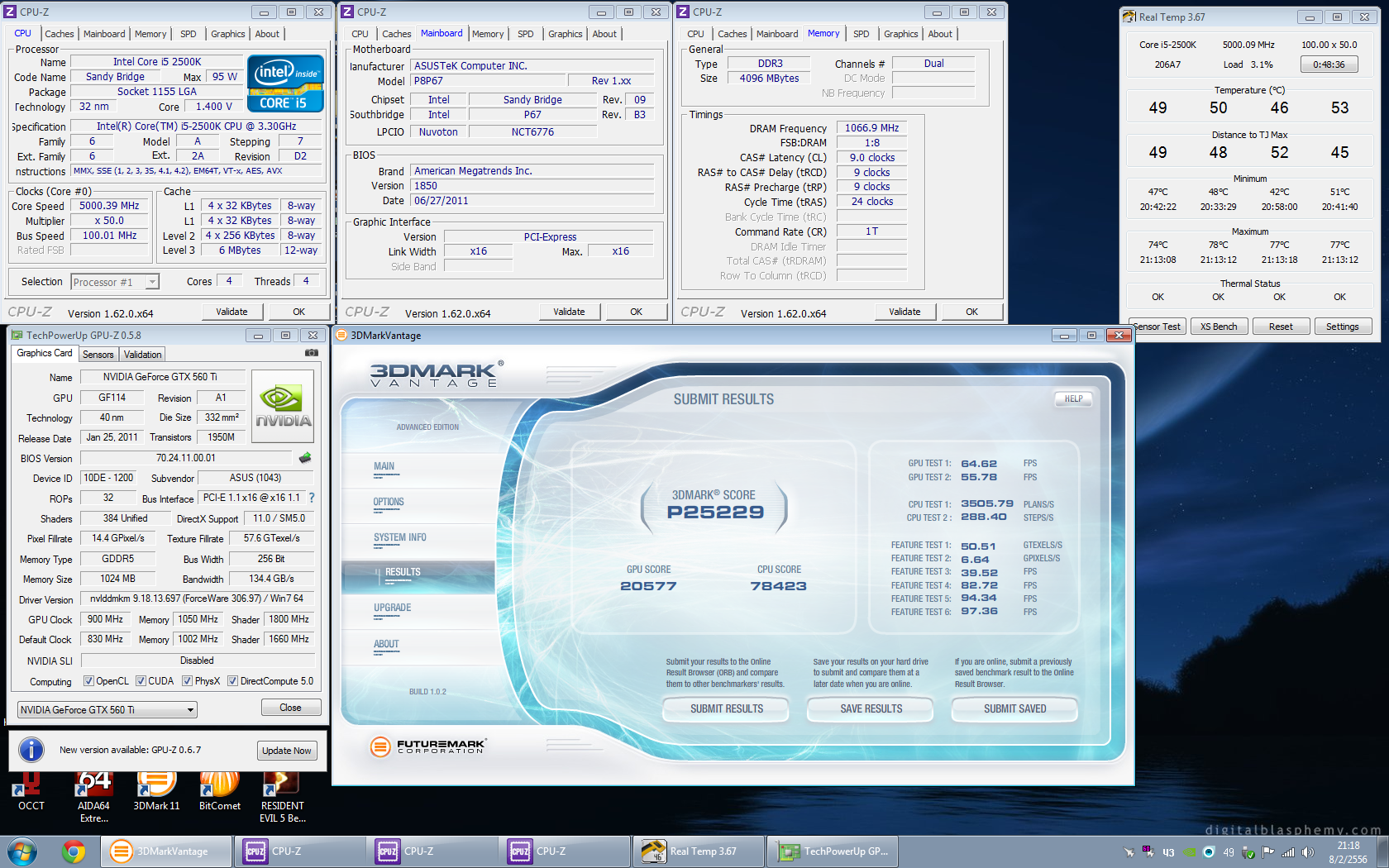The width and height of the screenshot is (1389, 868).
Task: Toggle the OpenCL checkbox in GPU-Z
Action: [x=88, y=681]
